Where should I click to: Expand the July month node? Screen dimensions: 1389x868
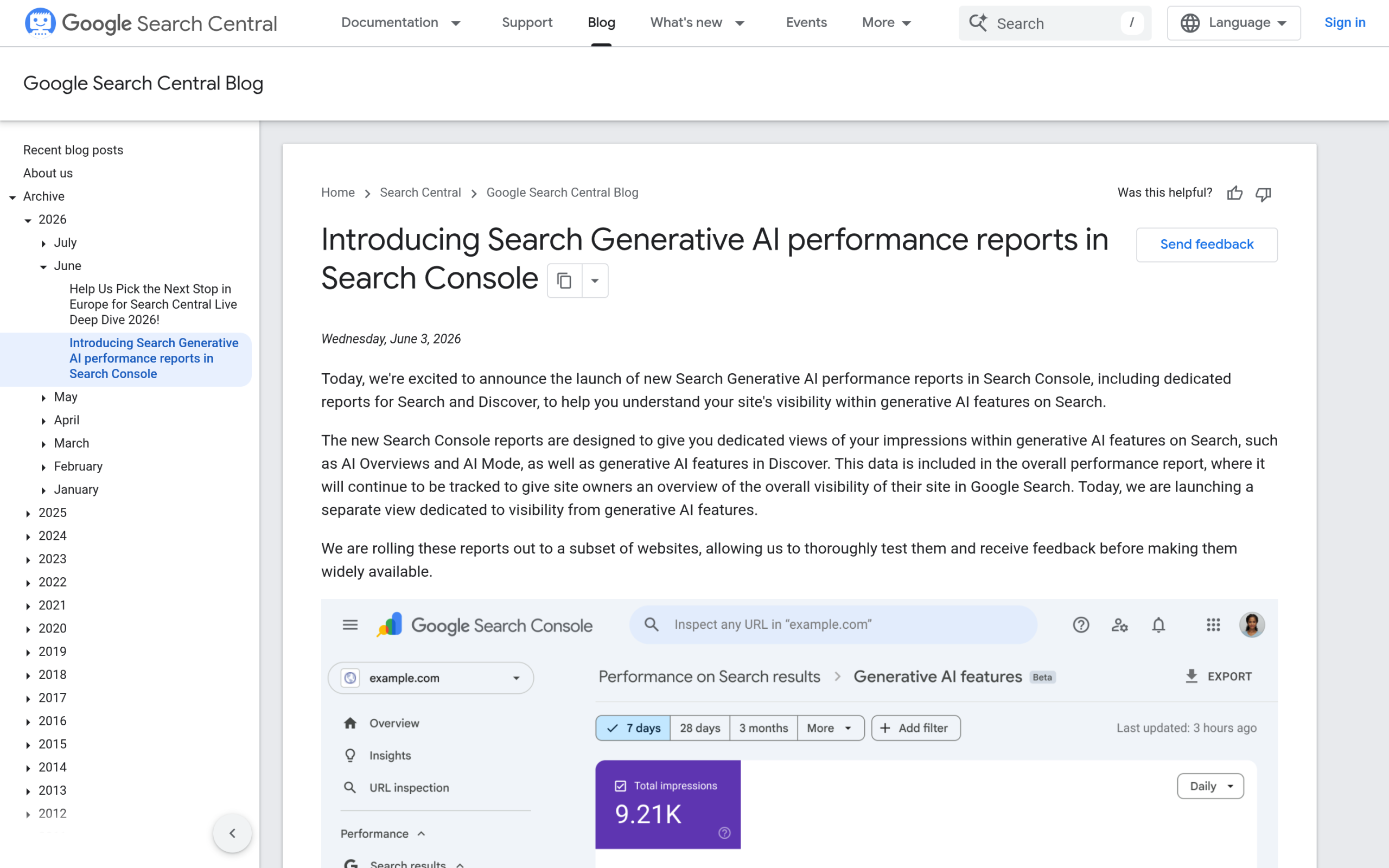tap(43, 244)
